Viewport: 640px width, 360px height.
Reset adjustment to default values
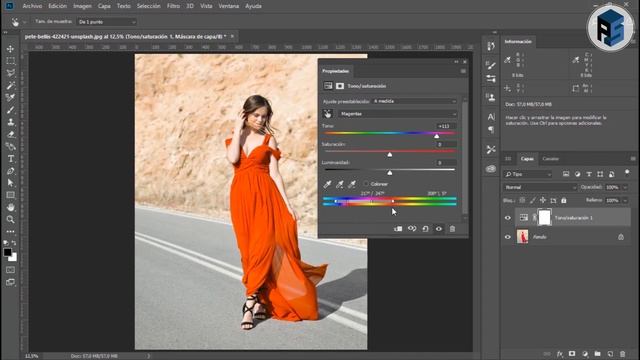point(425,229)
